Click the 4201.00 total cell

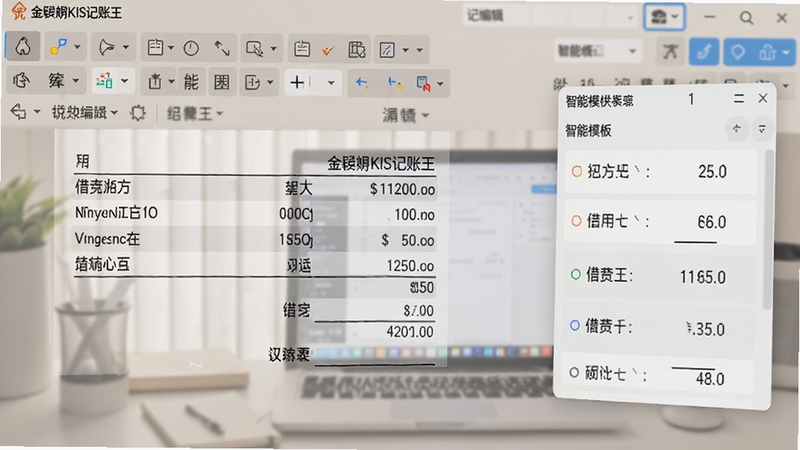tap(410, 332)
